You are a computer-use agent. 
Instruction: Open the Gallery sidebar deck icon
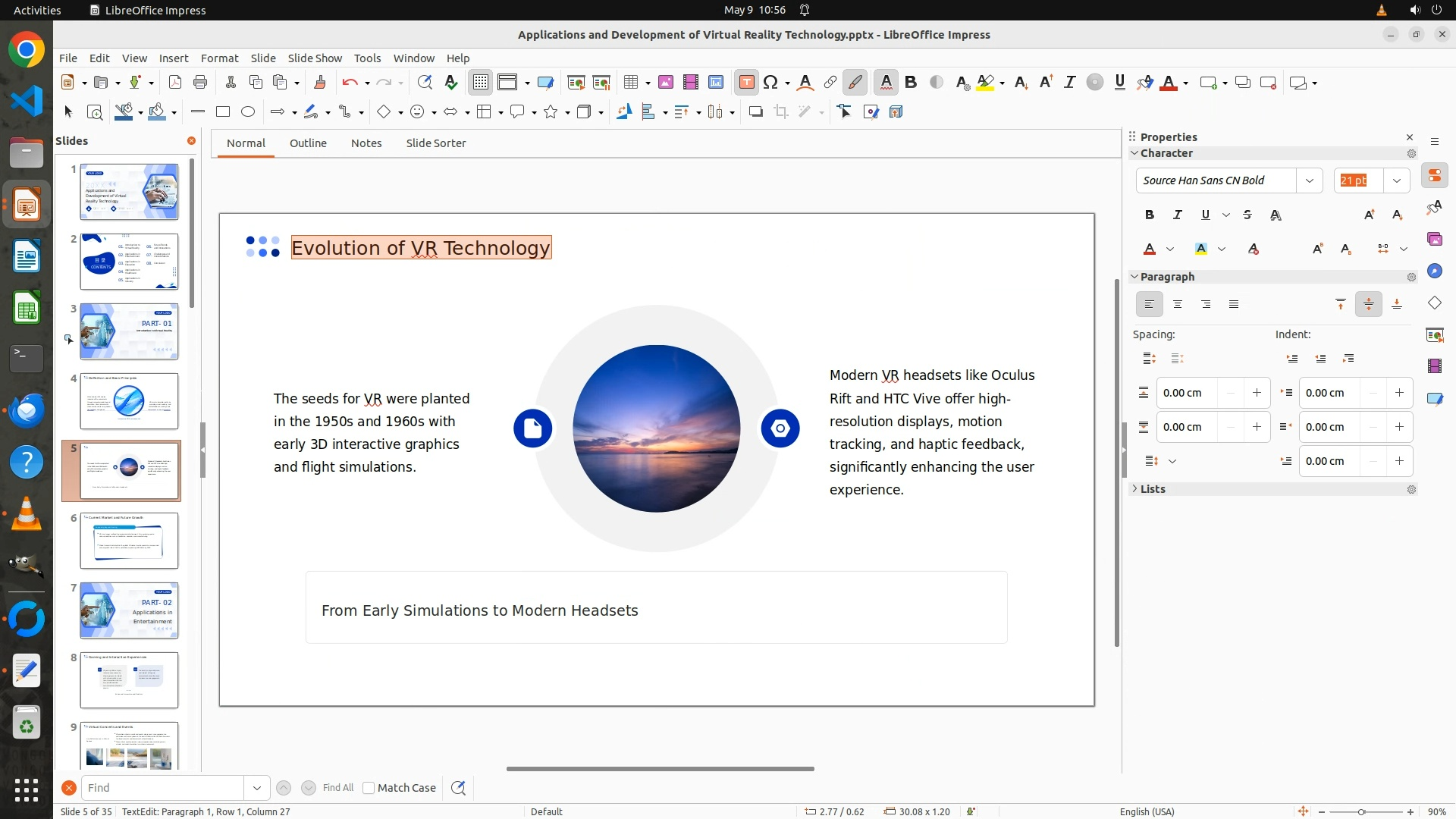(x=1434, y=239)
